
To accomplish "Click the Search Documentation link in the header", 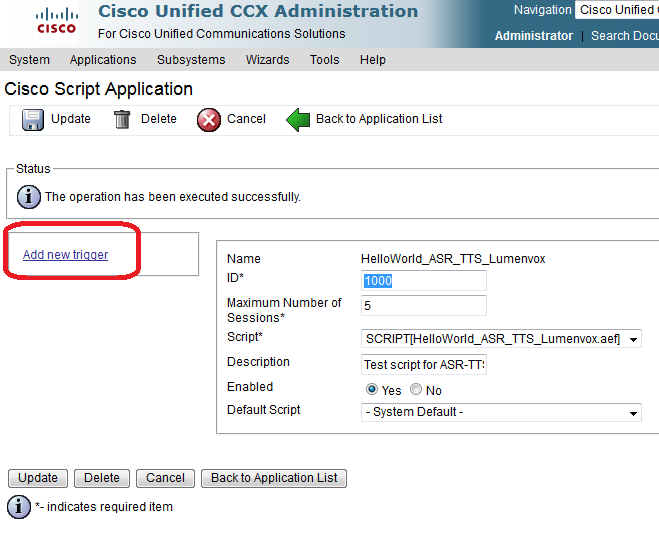I will click(625, 36).
